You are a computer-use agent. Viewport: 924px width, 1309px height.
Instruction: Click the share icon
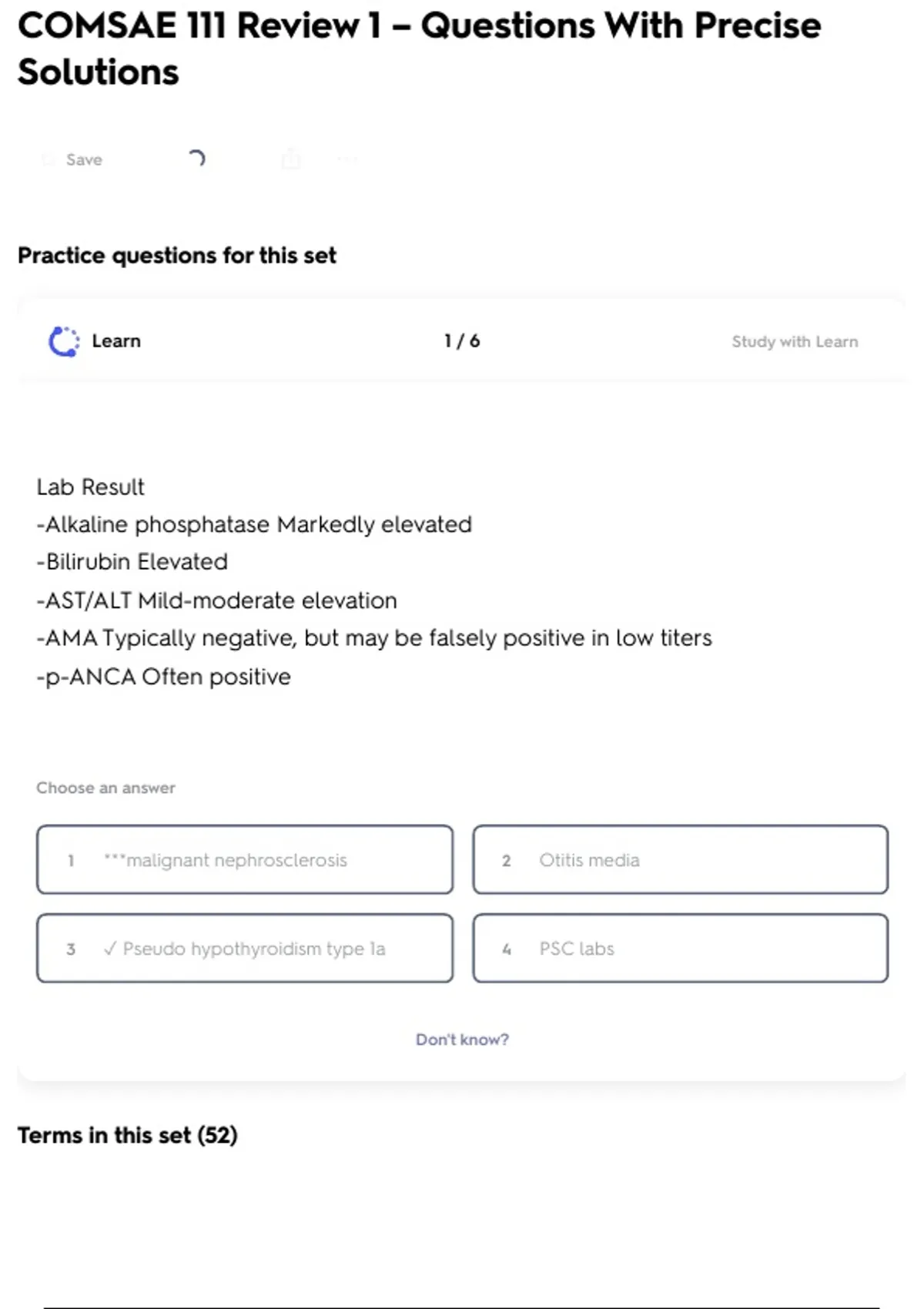point(291,159)
